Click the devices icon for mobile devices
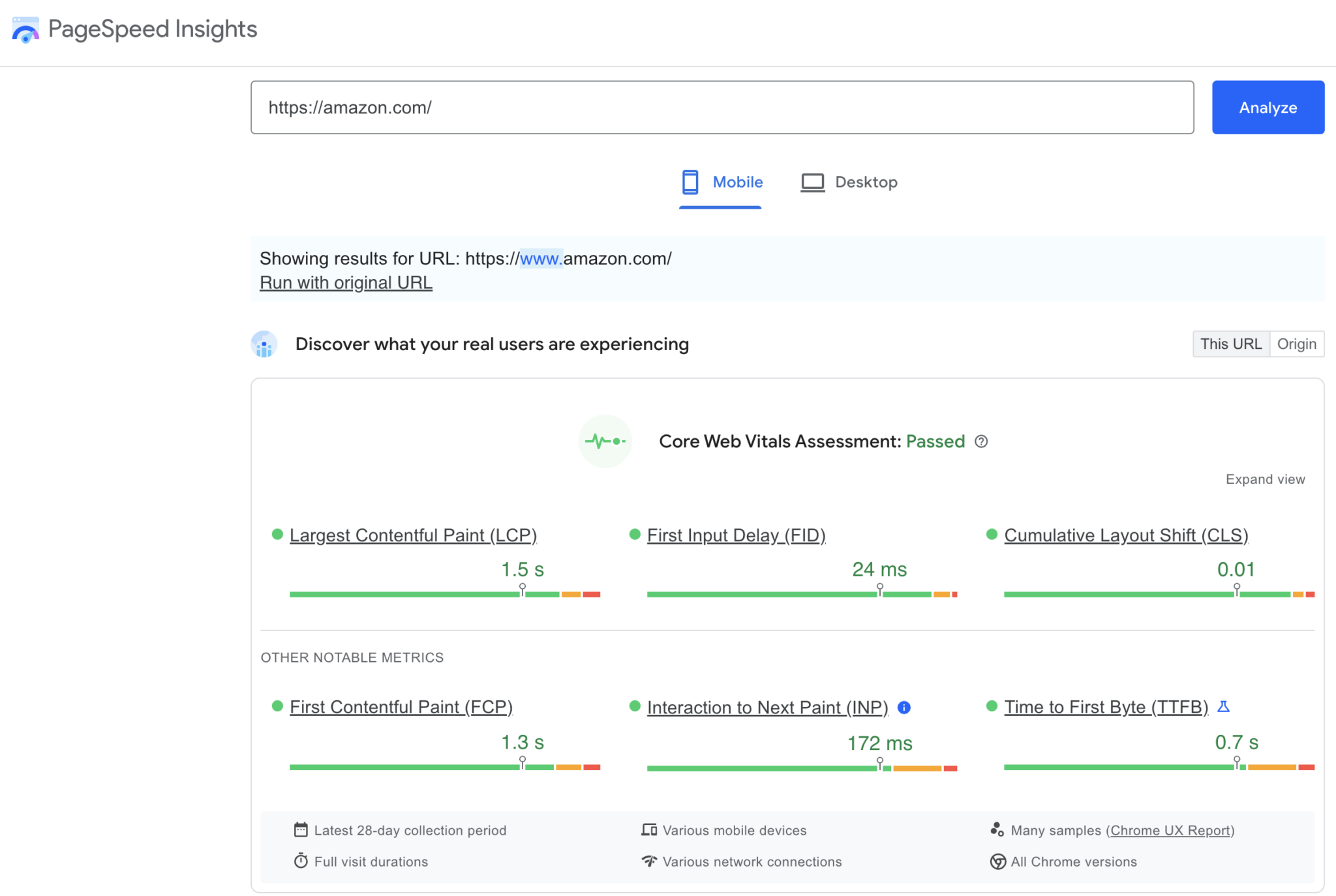This screenshot has height=896, width=1336. tap(649, 830)
